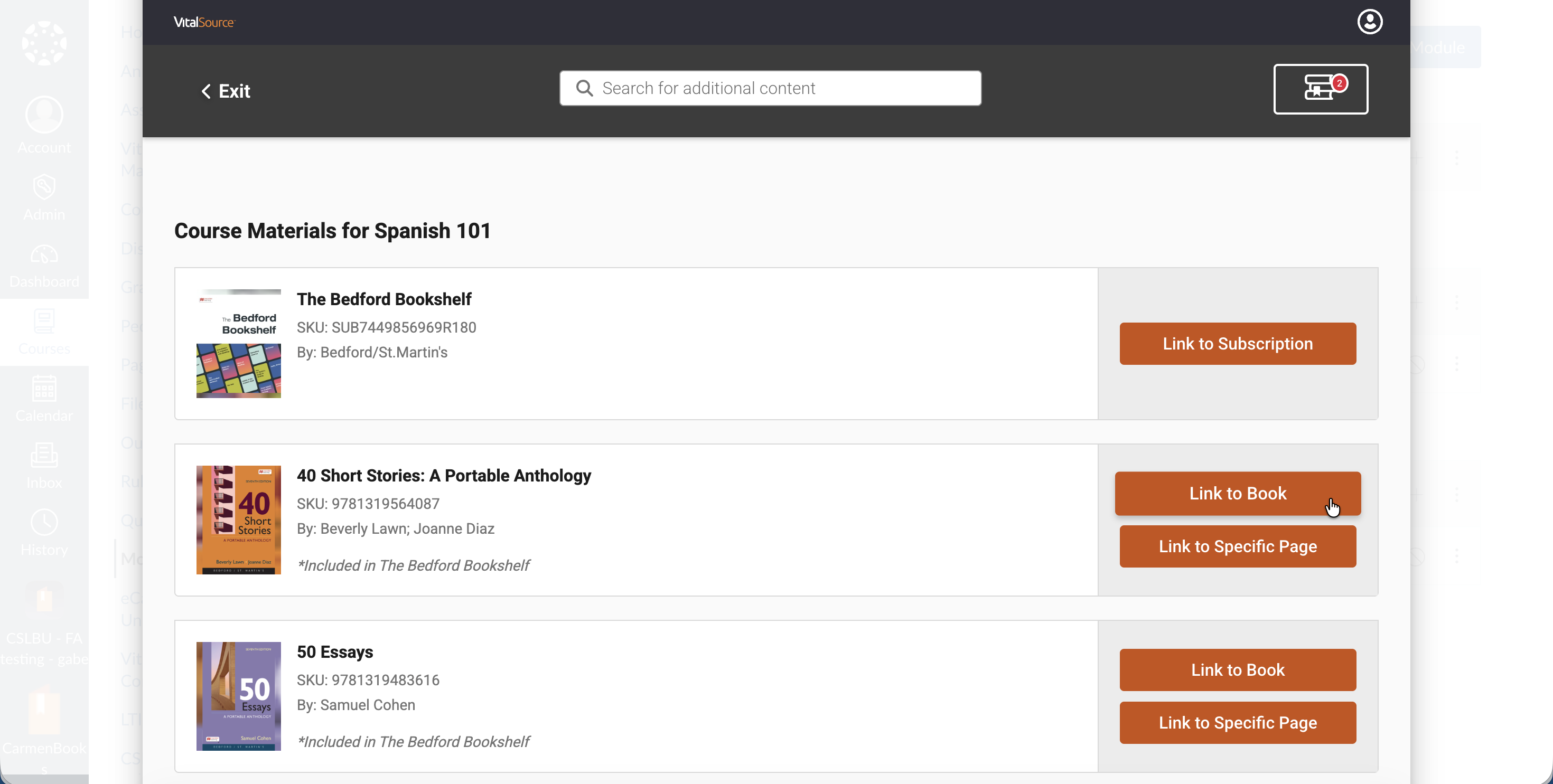The image size is (1553, 784).
Task: Select the 40 Short Stories cover thumbnail
Action: pos(238,520)
